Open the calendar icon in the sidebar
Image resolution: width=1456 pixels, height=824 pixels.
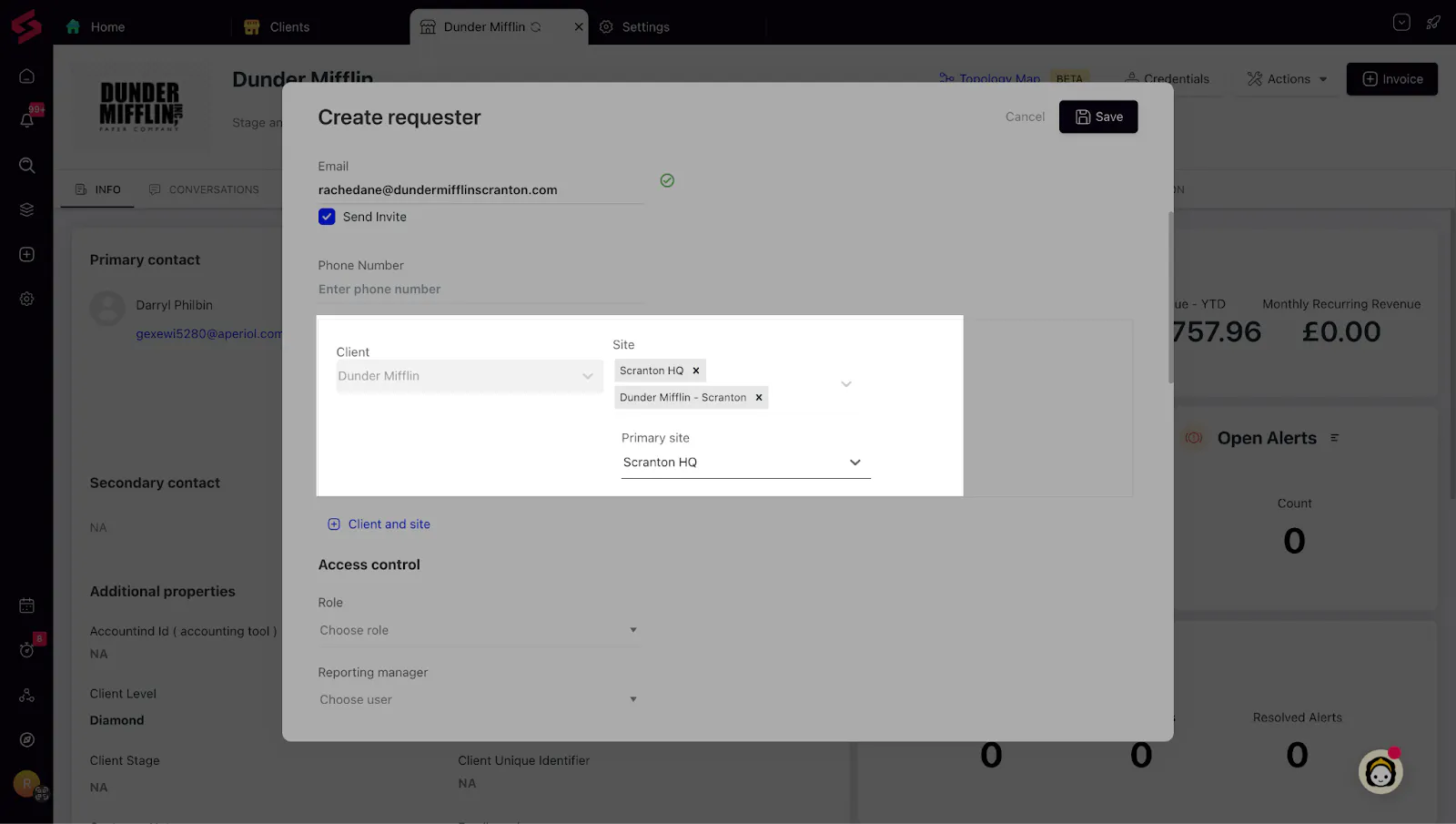27,605
